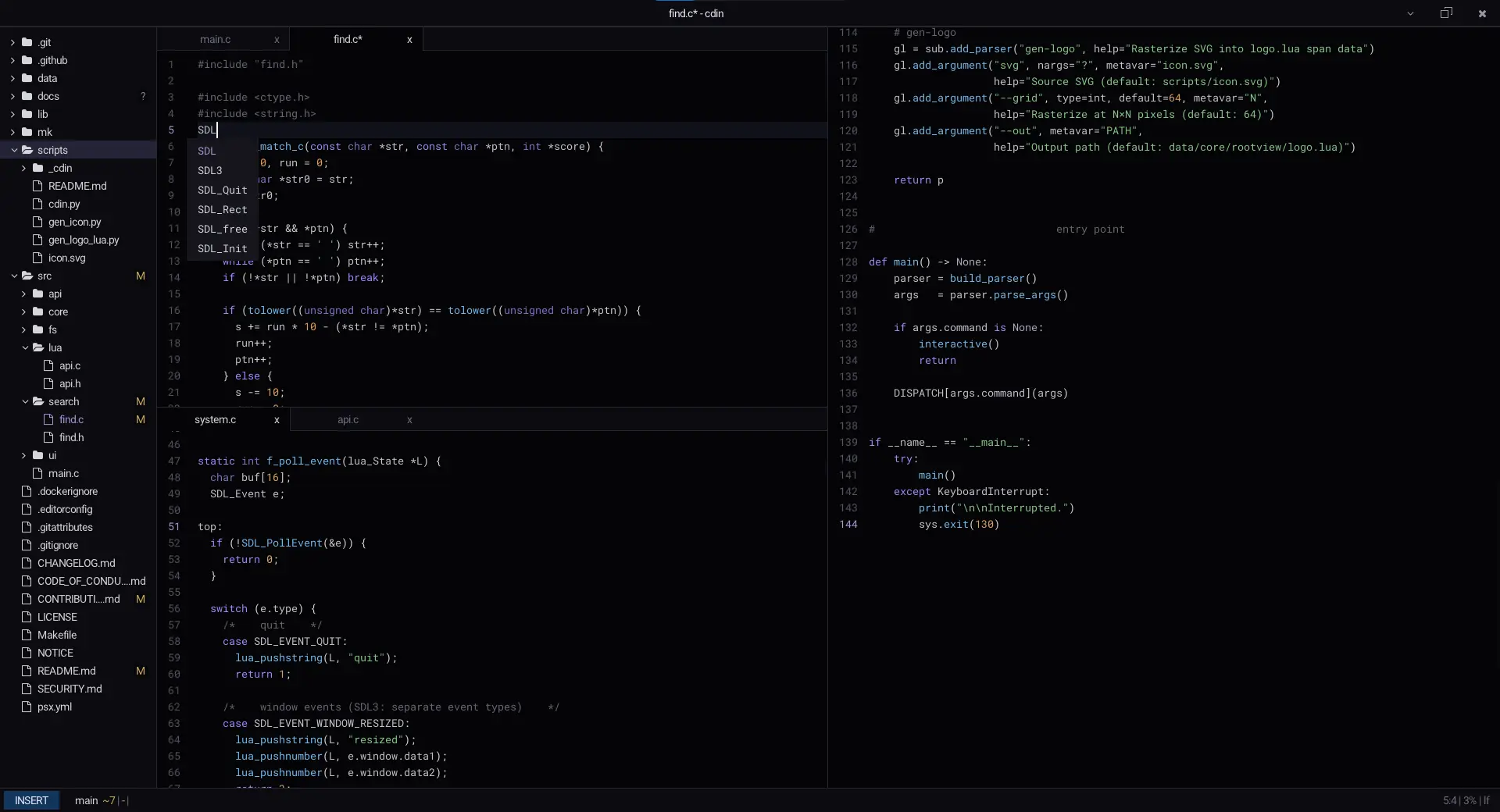Choose SDL_Rect autocomplete suggestion
This screenshot has height=812, width=1500.
coord(223,209)
